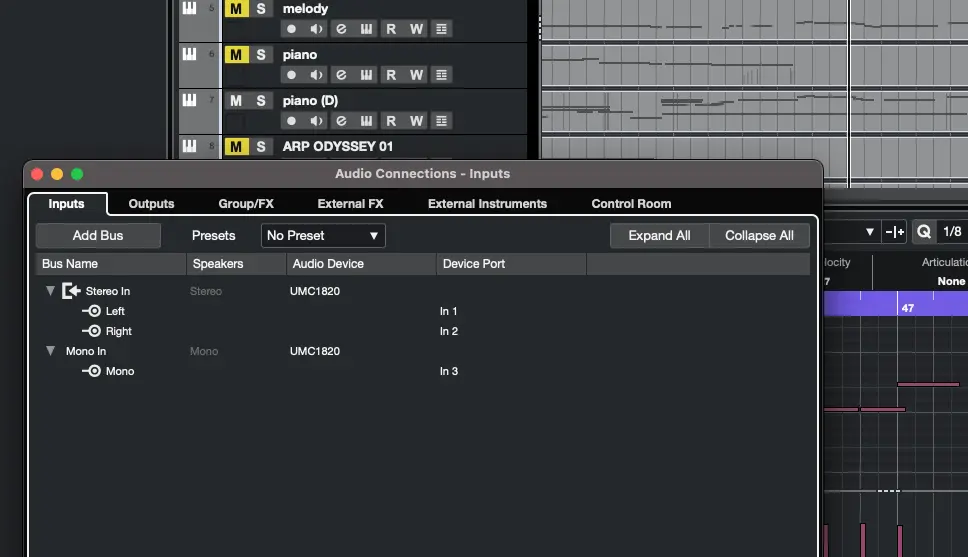Image resolution: width=968 pixels, height=557 pixels.
Task: Select the In 3 device port cell
Action: pos(449,371)
